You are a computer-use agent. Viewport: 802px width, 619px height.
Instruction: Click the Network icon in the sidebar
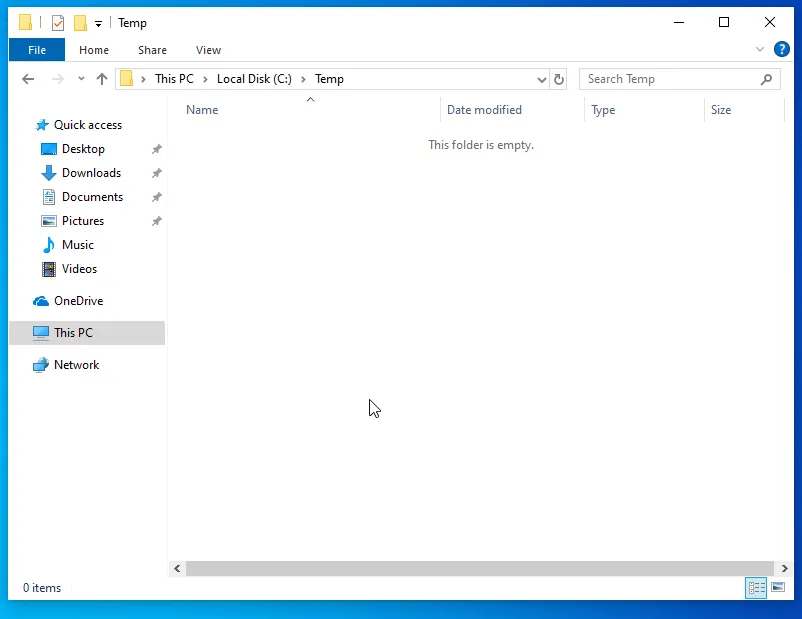click(x=41, y=365)
